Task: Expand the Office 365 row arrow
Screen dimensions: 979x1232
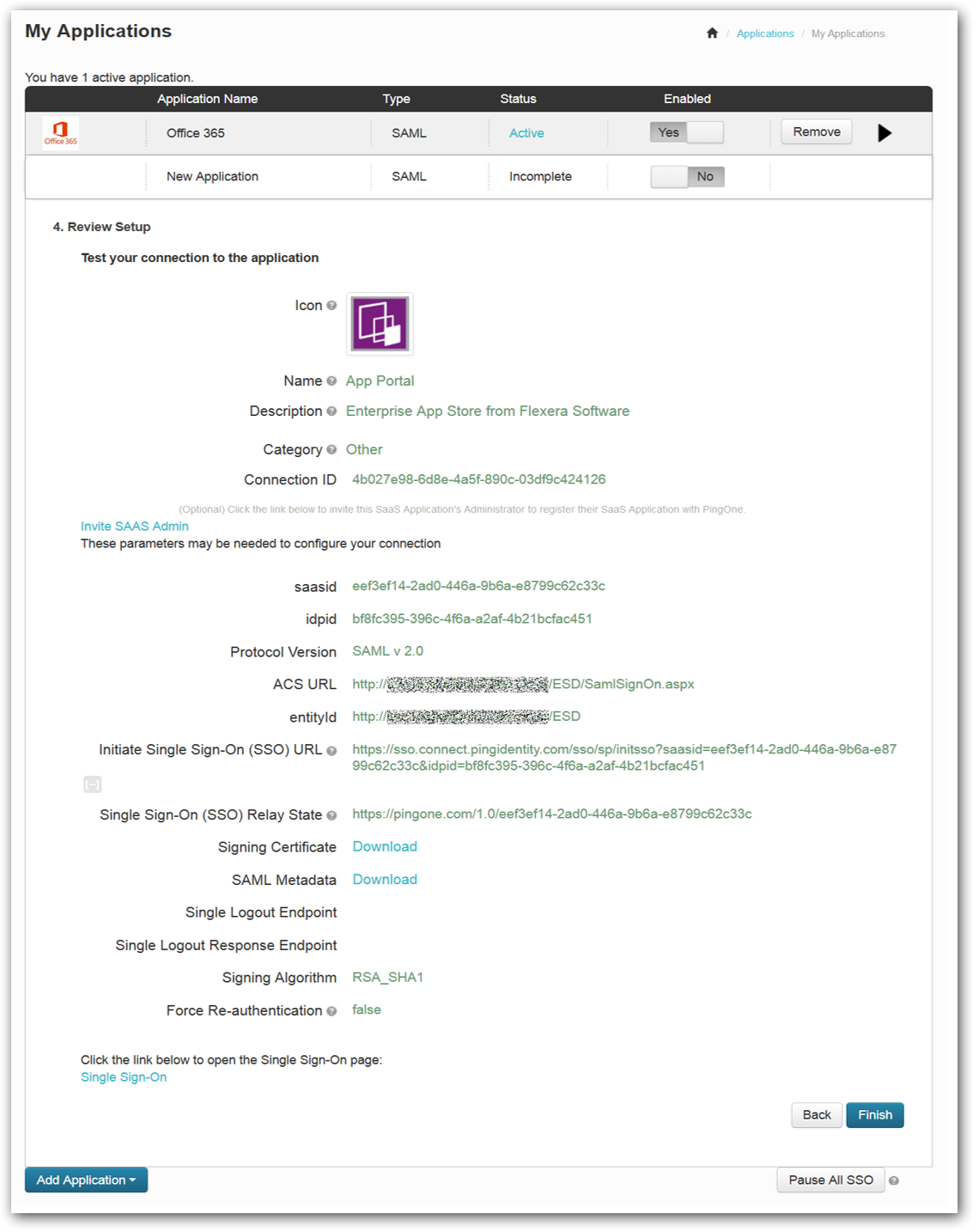Action: 885,133
